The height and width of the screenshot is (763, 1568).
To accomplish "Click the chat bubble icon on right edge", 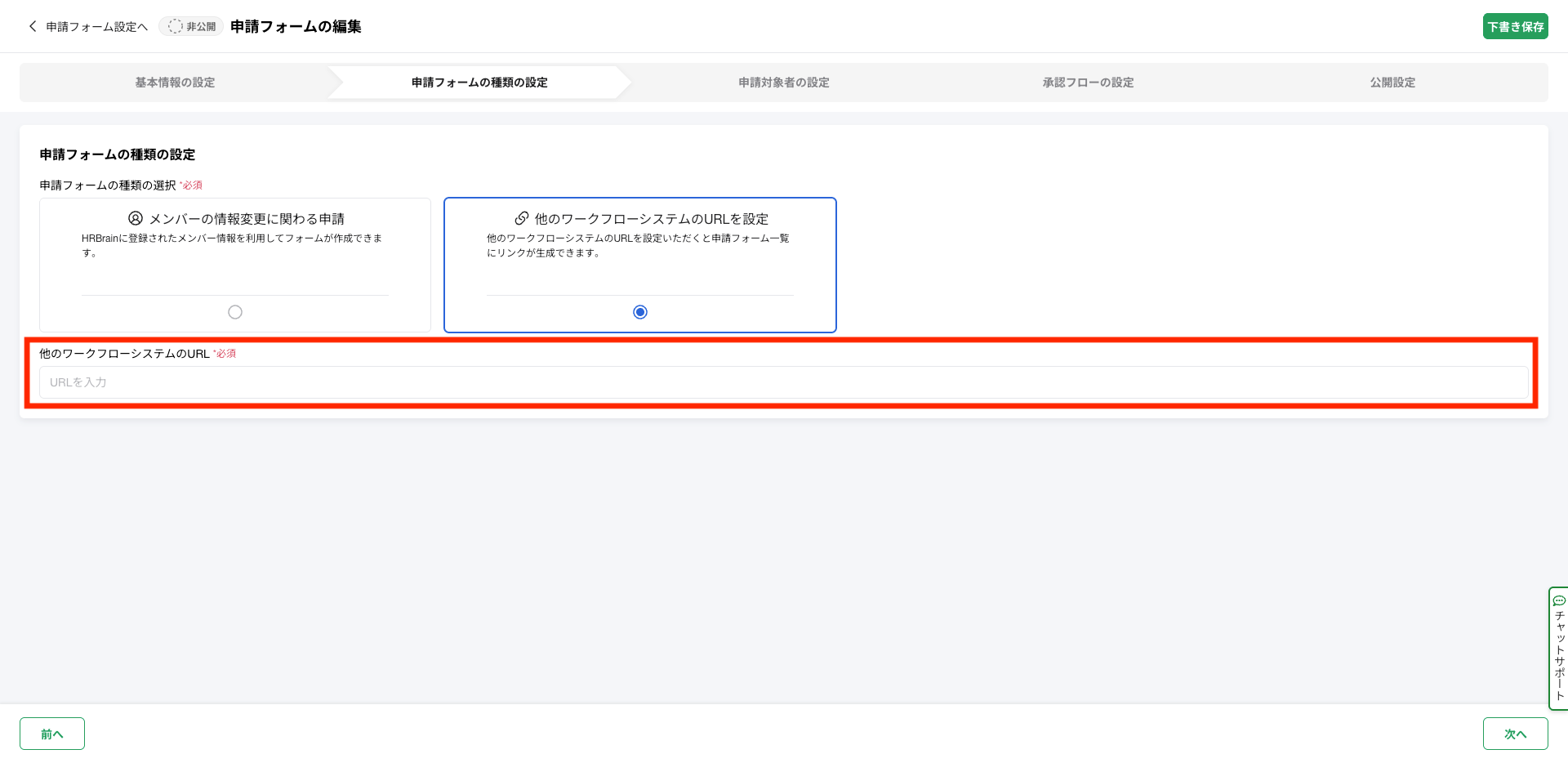I will click(1559, 600).
